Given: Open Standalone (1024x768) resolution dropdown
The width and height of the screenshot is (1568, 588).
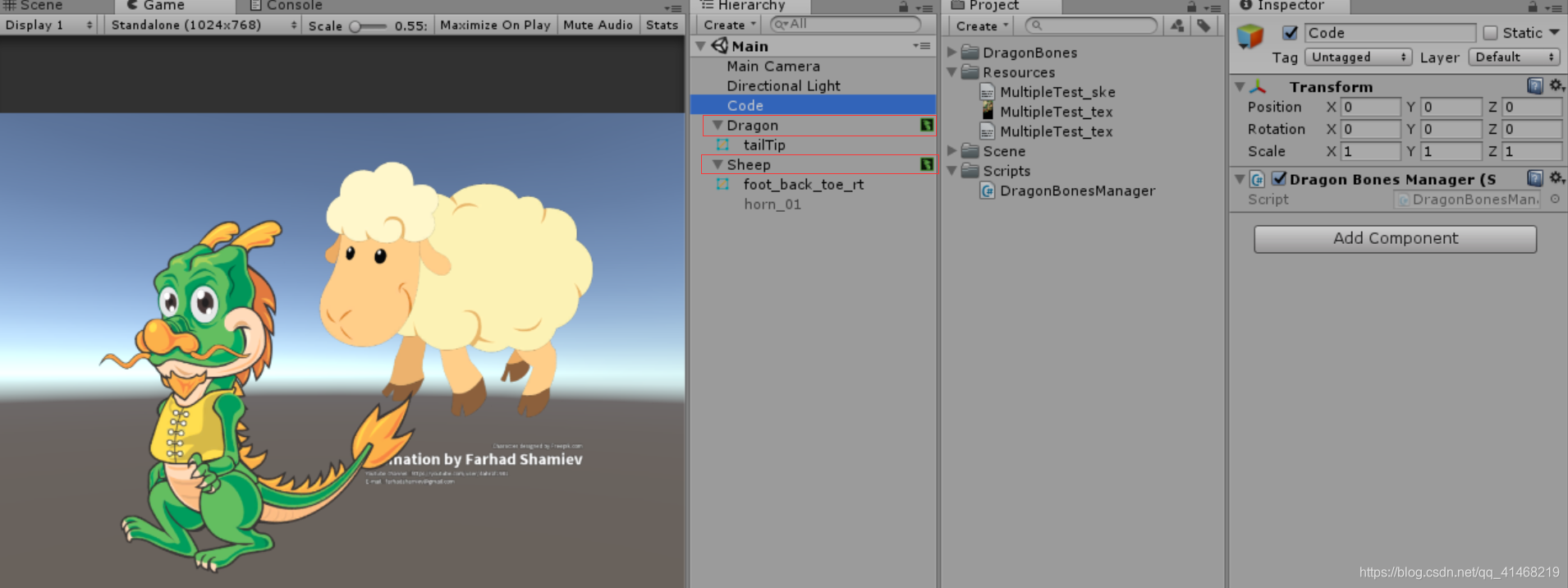Looking at the screenshot, I should coord(204,25).
